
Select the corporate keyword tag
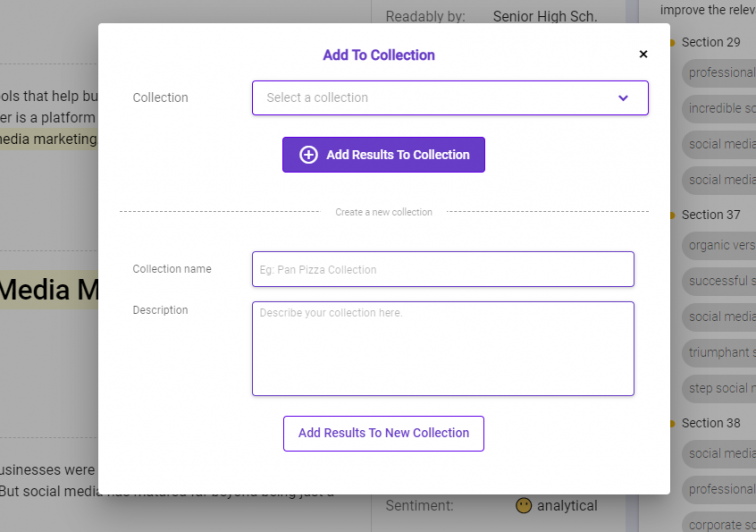point(719,523)
